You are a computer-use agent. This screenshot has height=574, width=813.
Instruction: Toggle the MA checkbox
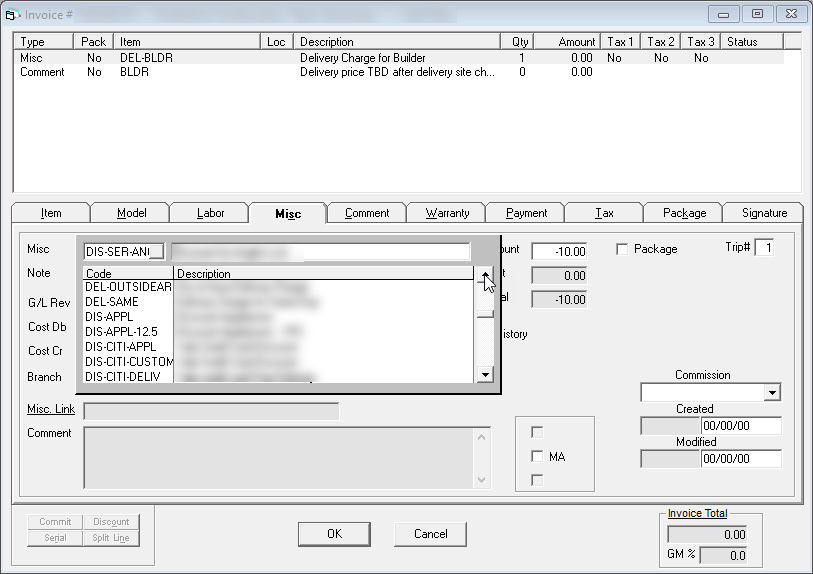tap(538, 456)
